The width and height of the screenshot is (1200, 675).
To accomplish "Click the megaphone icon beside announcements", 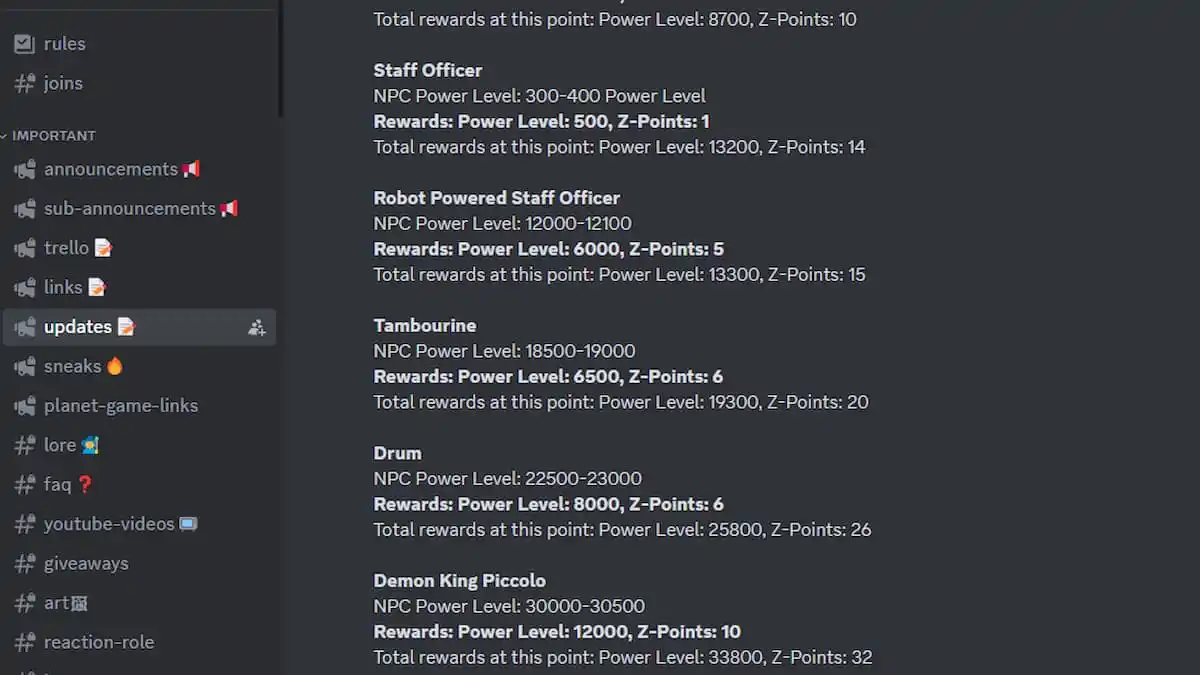I will [24, 169].
